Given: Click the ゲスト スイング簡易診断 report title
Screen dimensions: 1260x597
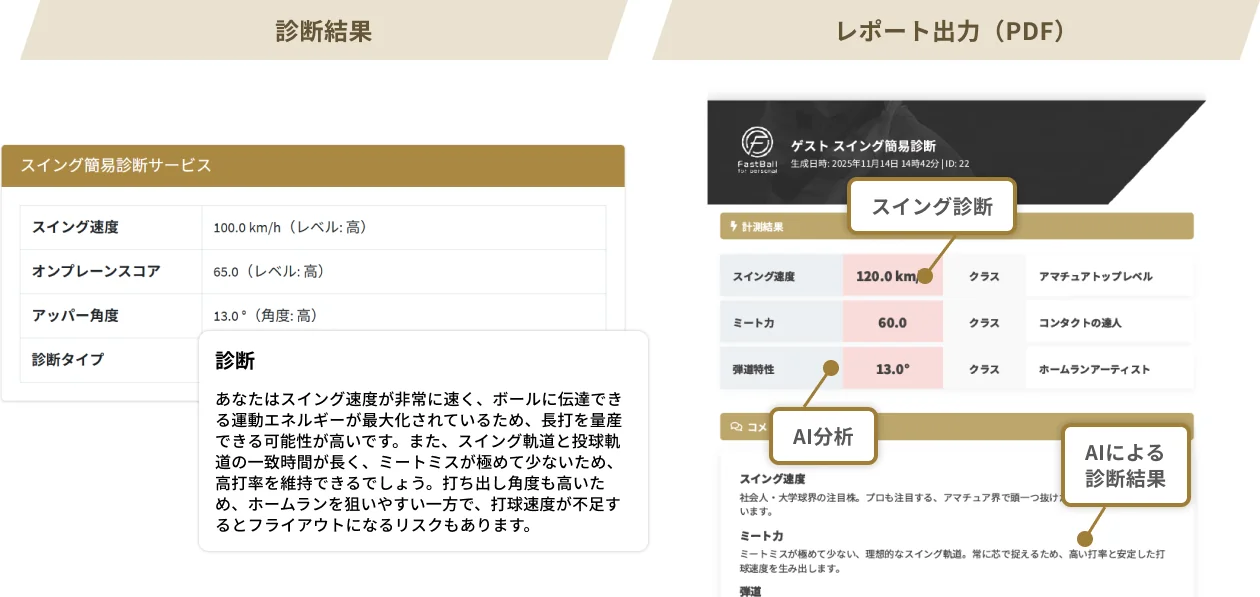Looking at the screenshot, I should point(863,146).
